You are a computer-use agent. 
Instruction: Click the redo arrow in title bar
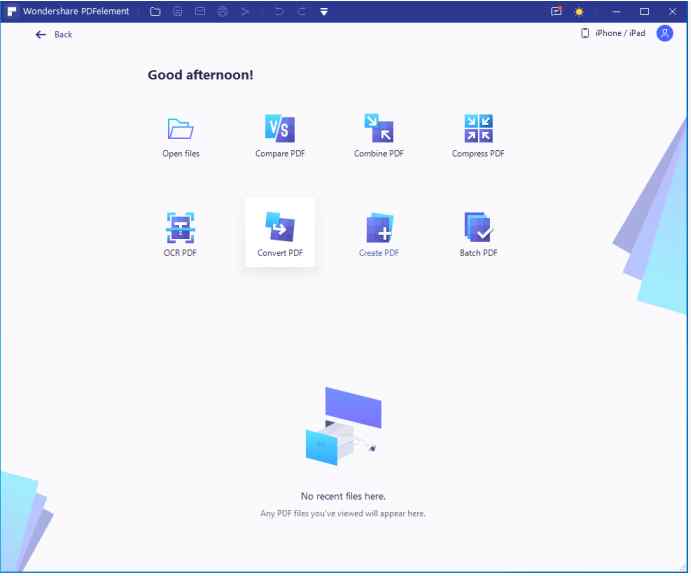tap(299, 12)
